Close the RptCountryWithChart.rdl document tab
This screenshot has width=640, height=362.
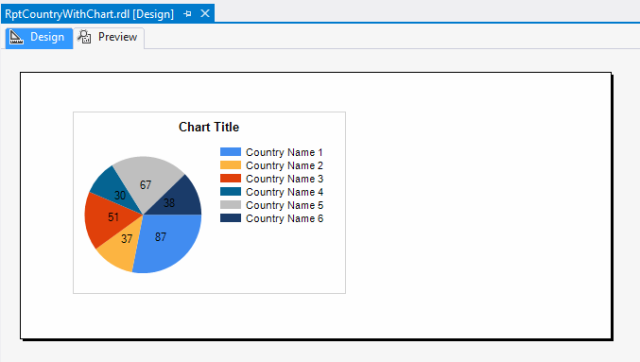(x=205, y=13)
